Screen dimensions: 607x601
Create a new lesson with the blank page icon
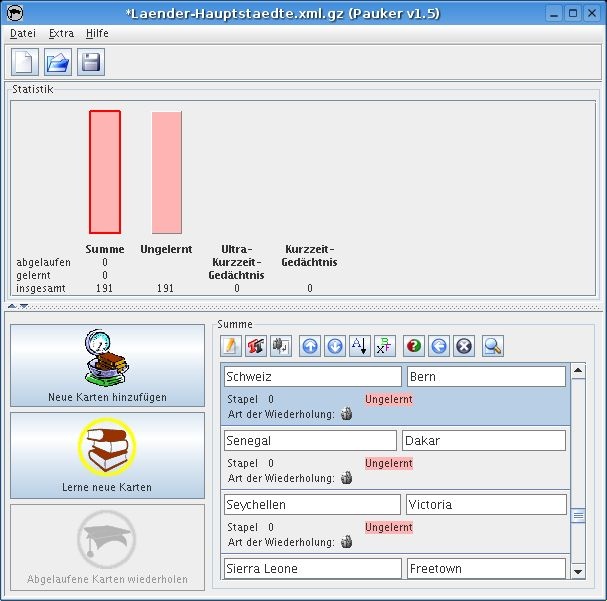pyautogui.click(x=25, y=62)
